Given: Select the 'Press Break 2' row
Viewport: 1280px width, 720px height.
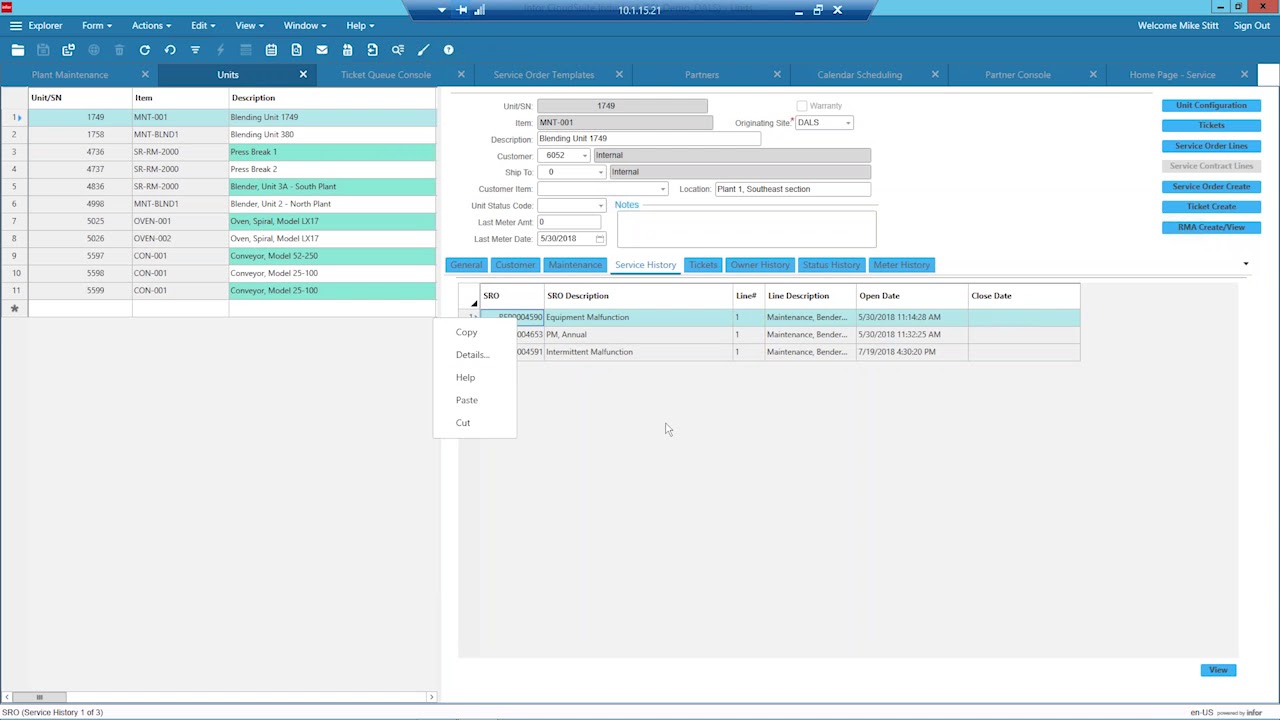Looking at the screenshot, I should 218,169.
